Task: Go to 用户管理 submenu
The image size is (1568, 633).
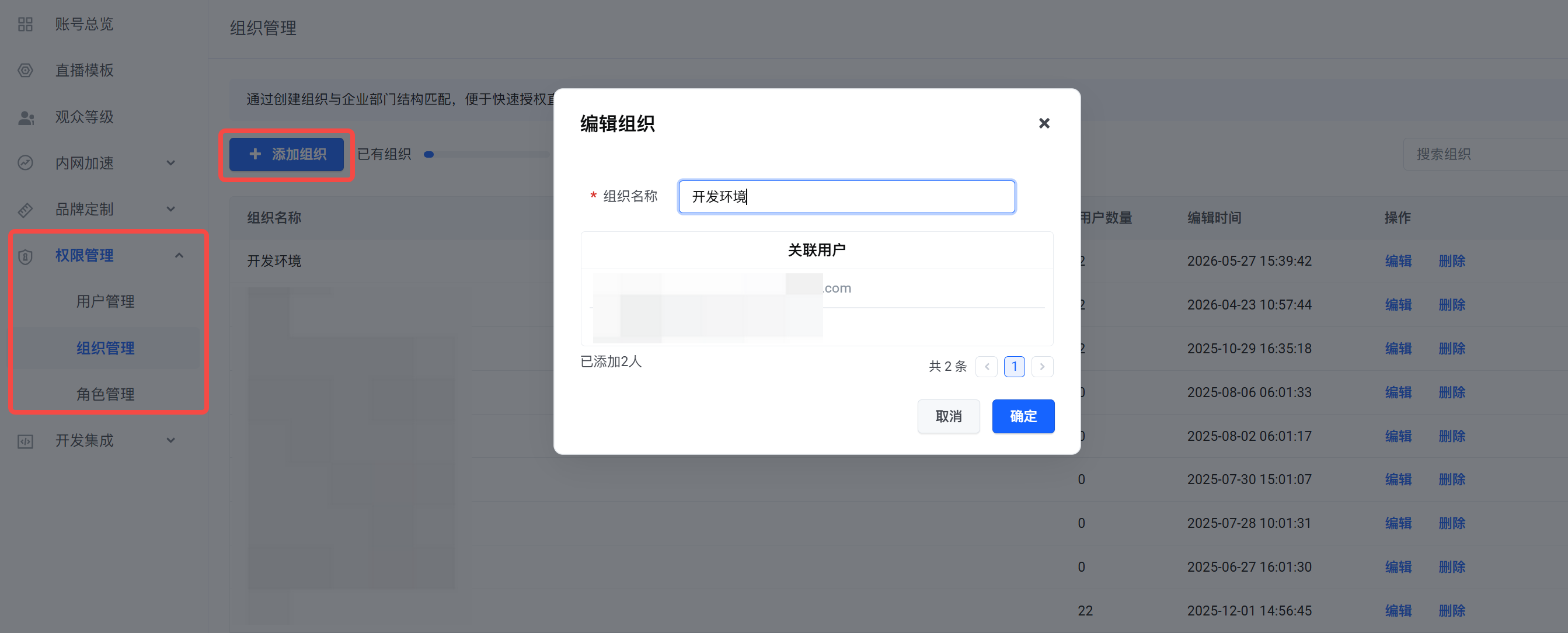Action: tap(105, 302)
